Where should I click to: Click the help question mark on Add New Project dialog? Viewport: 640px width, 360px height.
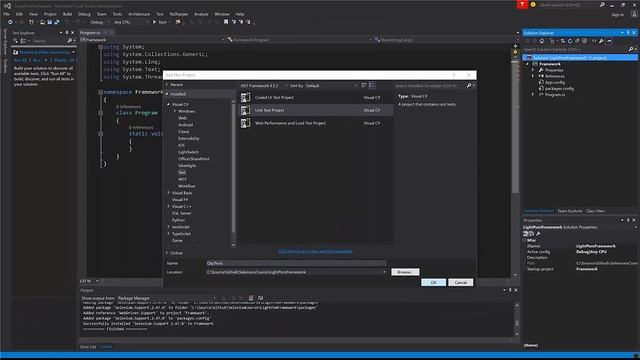pos(453,75)
